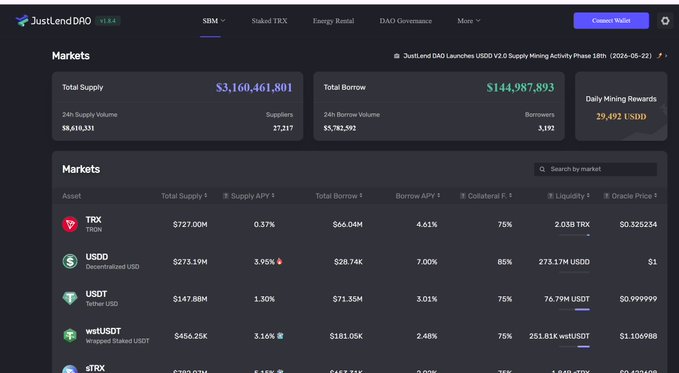This screenshot has height=373, width=679.
Task: Click USDT total borrow $71.35M
Action: click(x=348, y=299)
